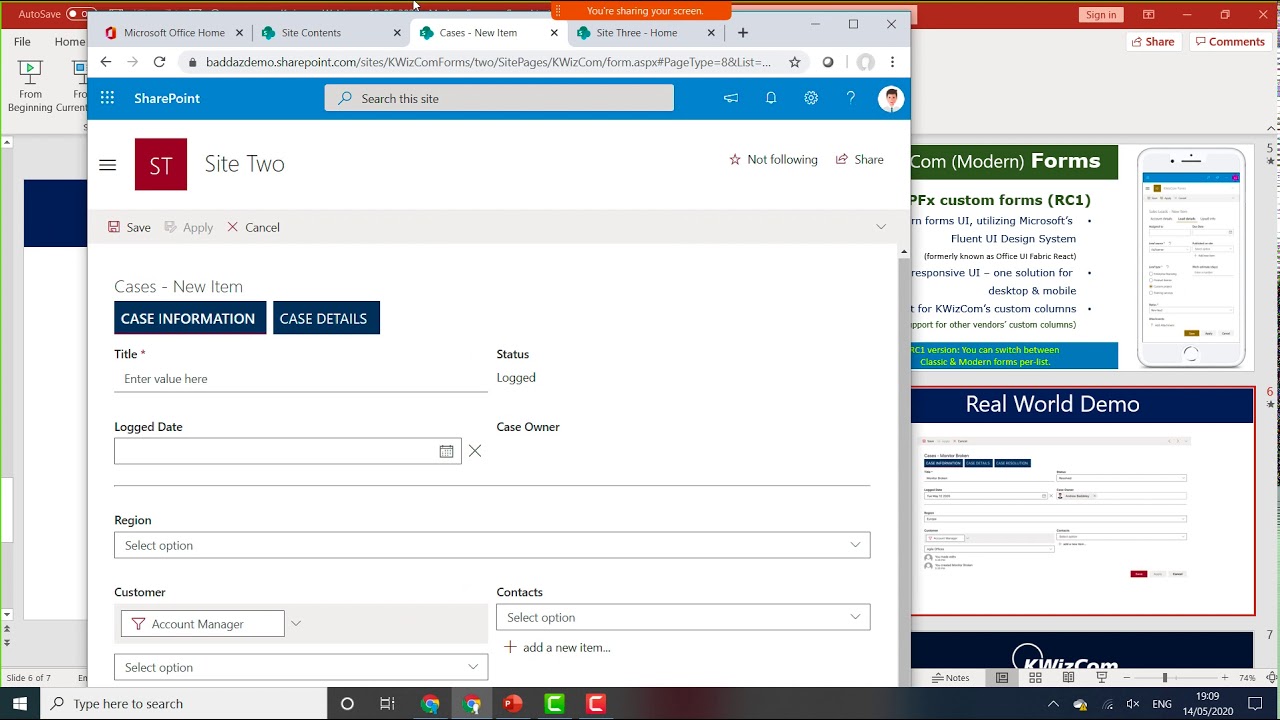The height and width of the screenshot is (720, 1280).
Task: Open PowerPoint from the Windows taskbar
Action: pyautogui.click(x=513, y=704)
